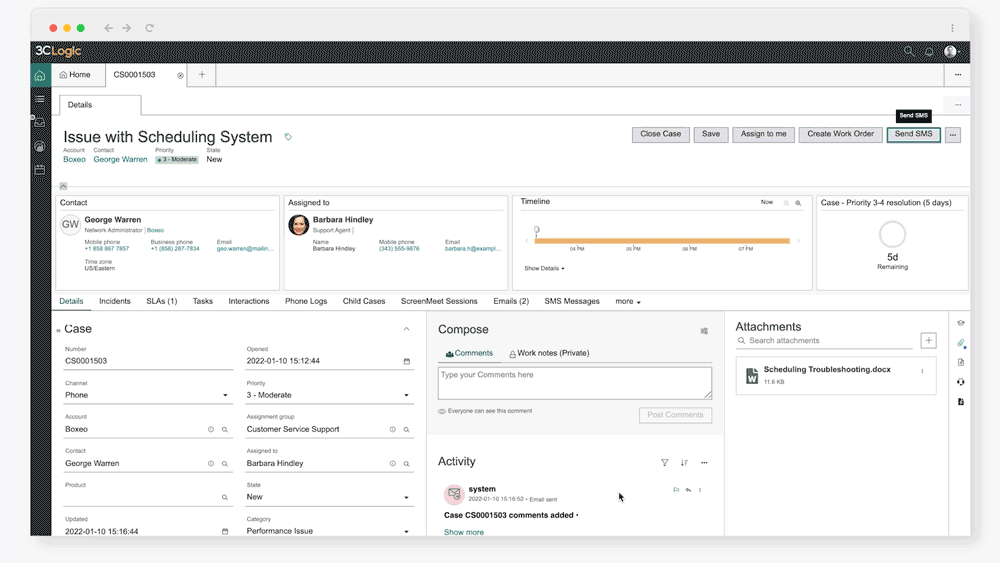The image size is (1000, 563).
Task: Add a new workspace tab
Action: point(202,75)
